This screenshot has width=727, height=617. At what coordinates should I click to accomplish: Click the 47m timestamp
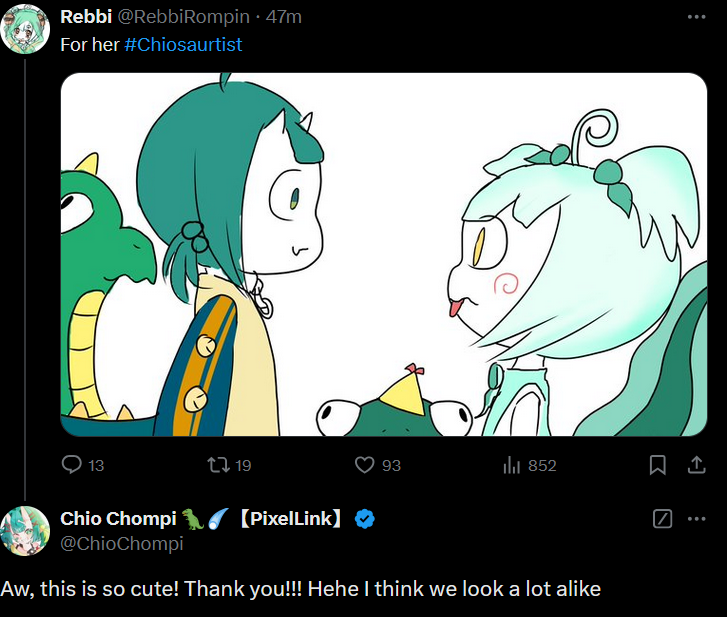(284, 17)
